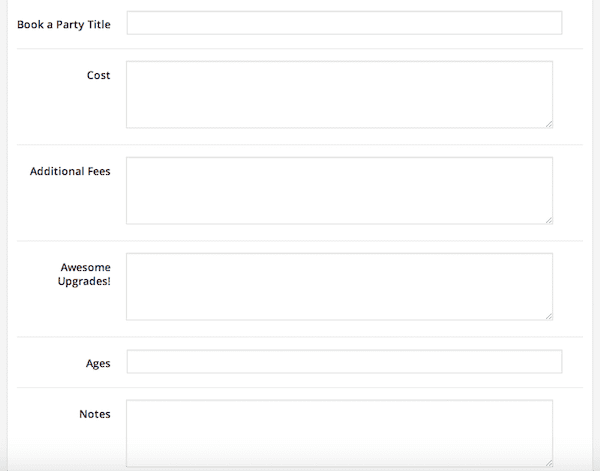Click inside the Notes text area
Image resolution: width=600 pixels, height=471 pixels.
click(339, 432)
